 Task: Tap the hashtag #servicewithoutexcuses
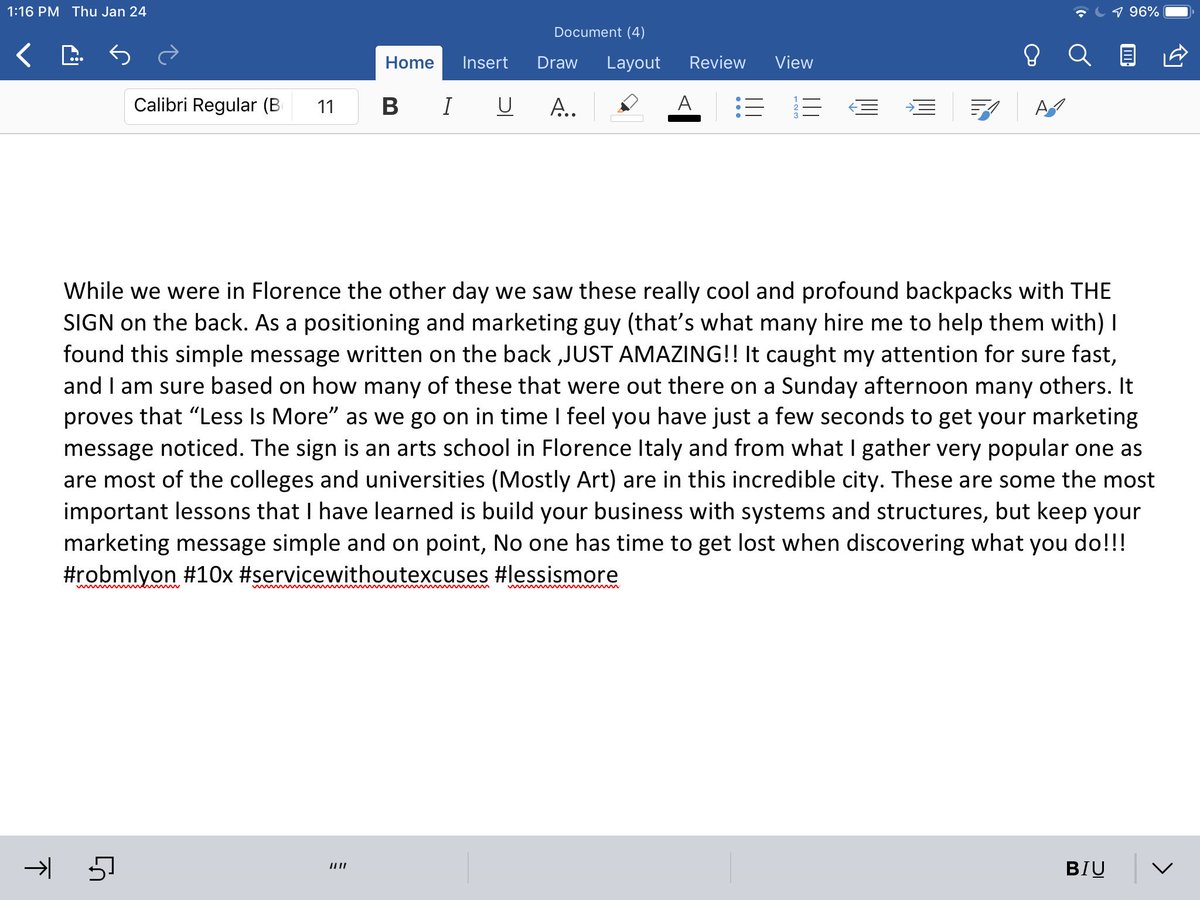364,576
